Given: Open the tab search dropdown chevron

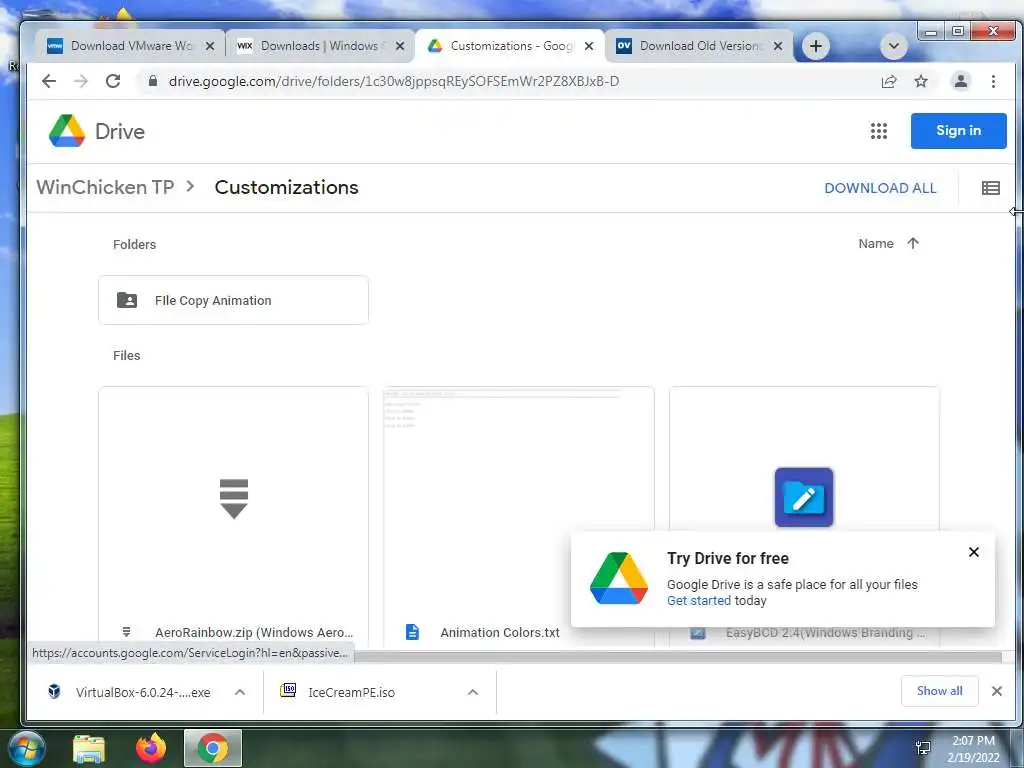Looking at the screenshot, I should click(893, 46).
